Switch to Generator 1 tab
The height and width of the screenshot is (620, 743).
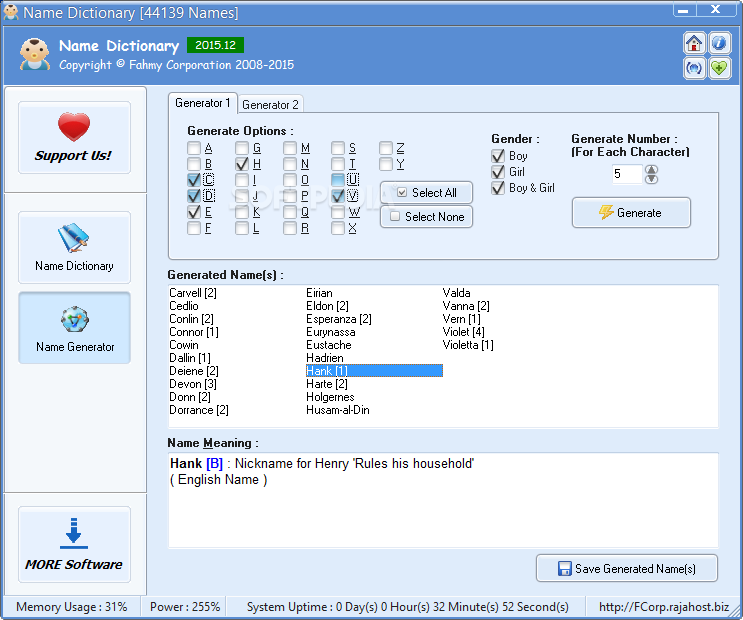coord(202,103)
